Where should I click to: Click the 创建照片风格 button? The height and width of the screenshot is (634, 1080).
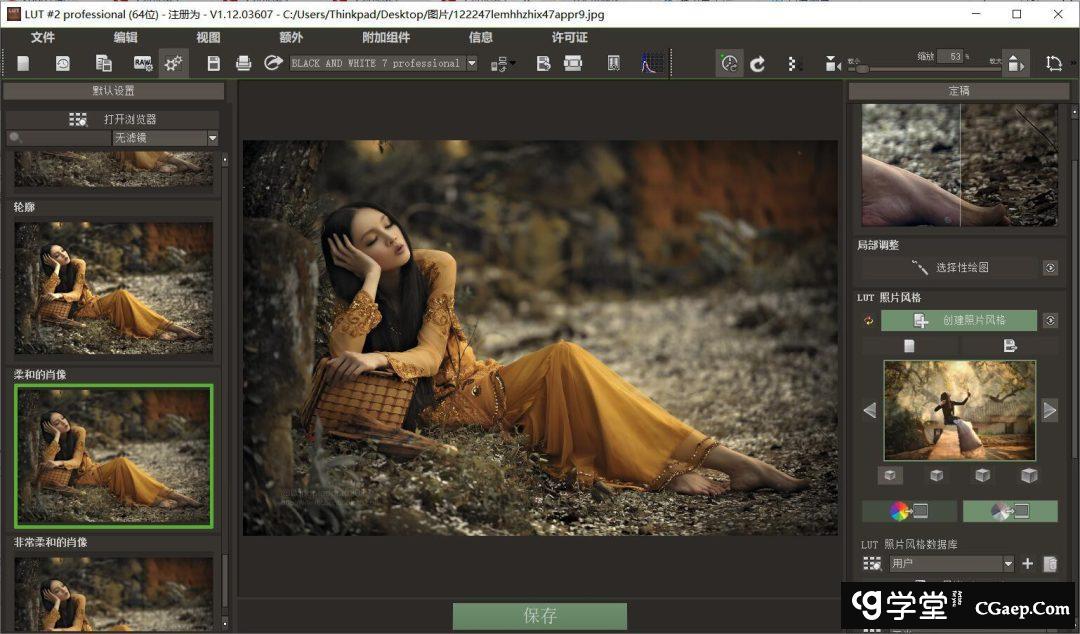point(959,321)
